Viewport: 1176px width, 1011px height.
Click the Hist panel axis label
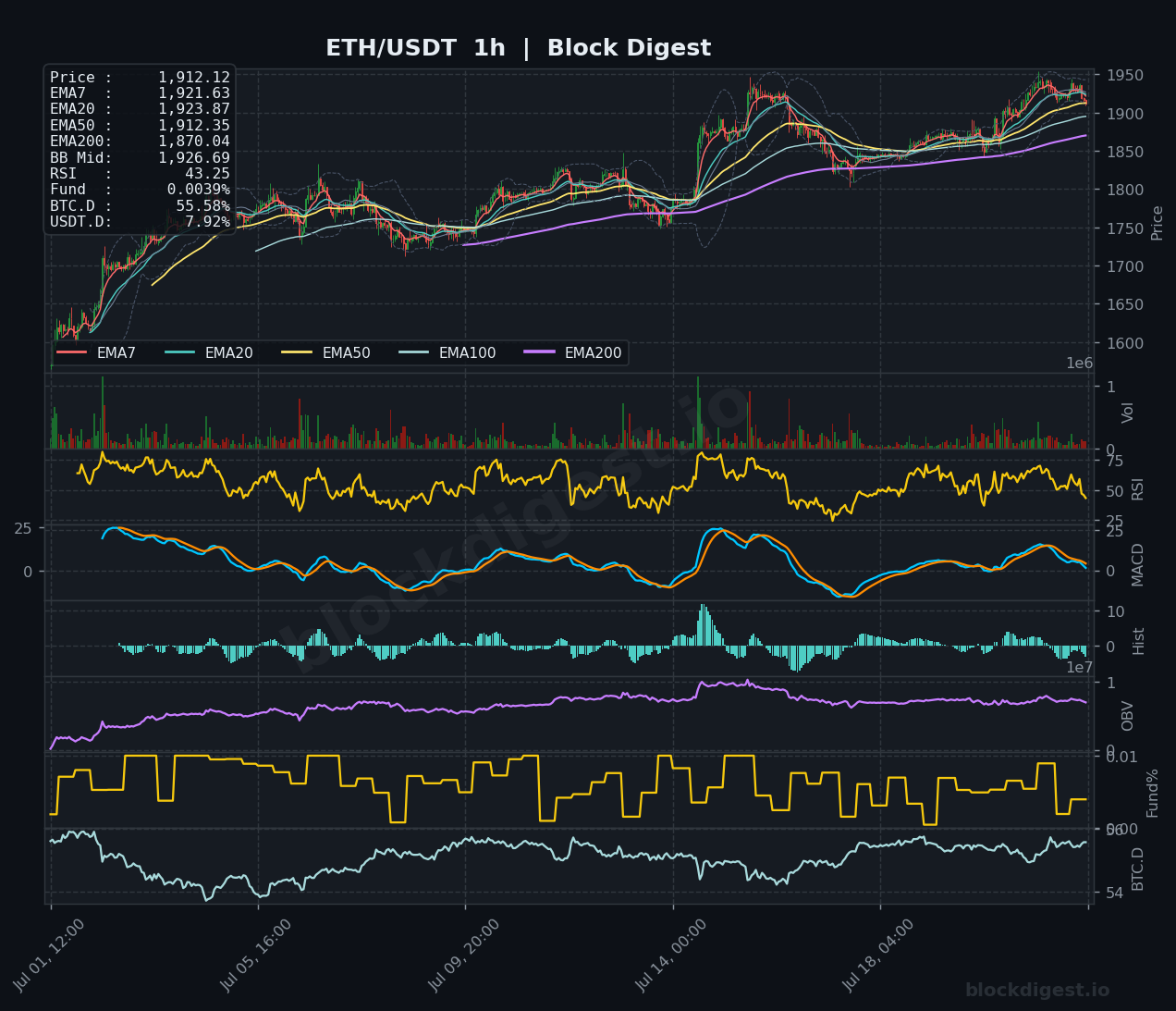(x=1139, y=640)
